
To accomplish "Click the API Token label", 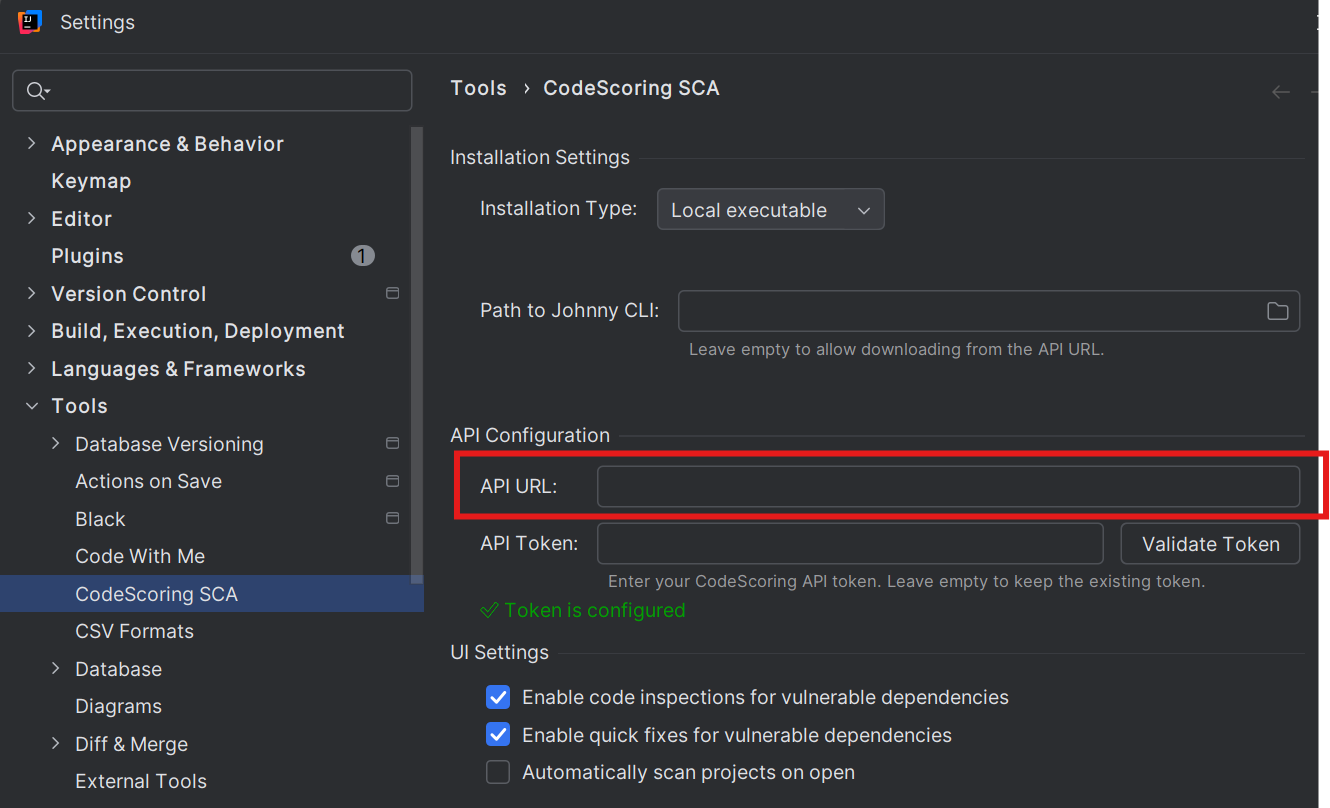I will coord(529,544).
